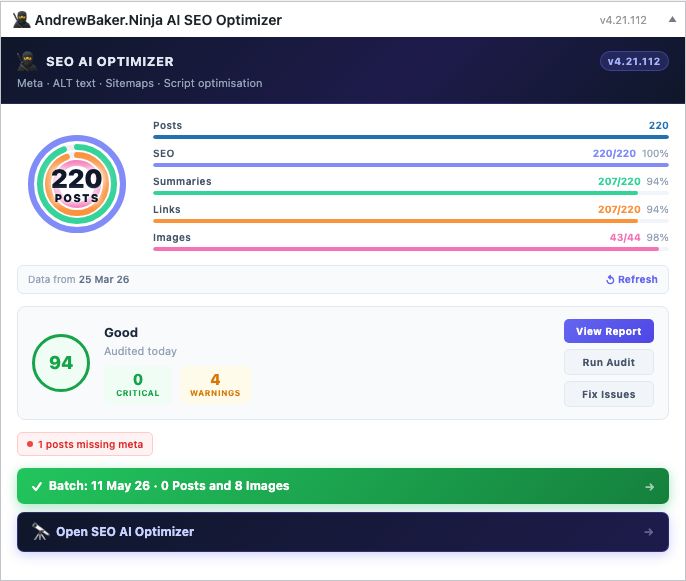686x581 pixels.
Task: Click the 4 Warnings count box
Action: tap(215, 384)
